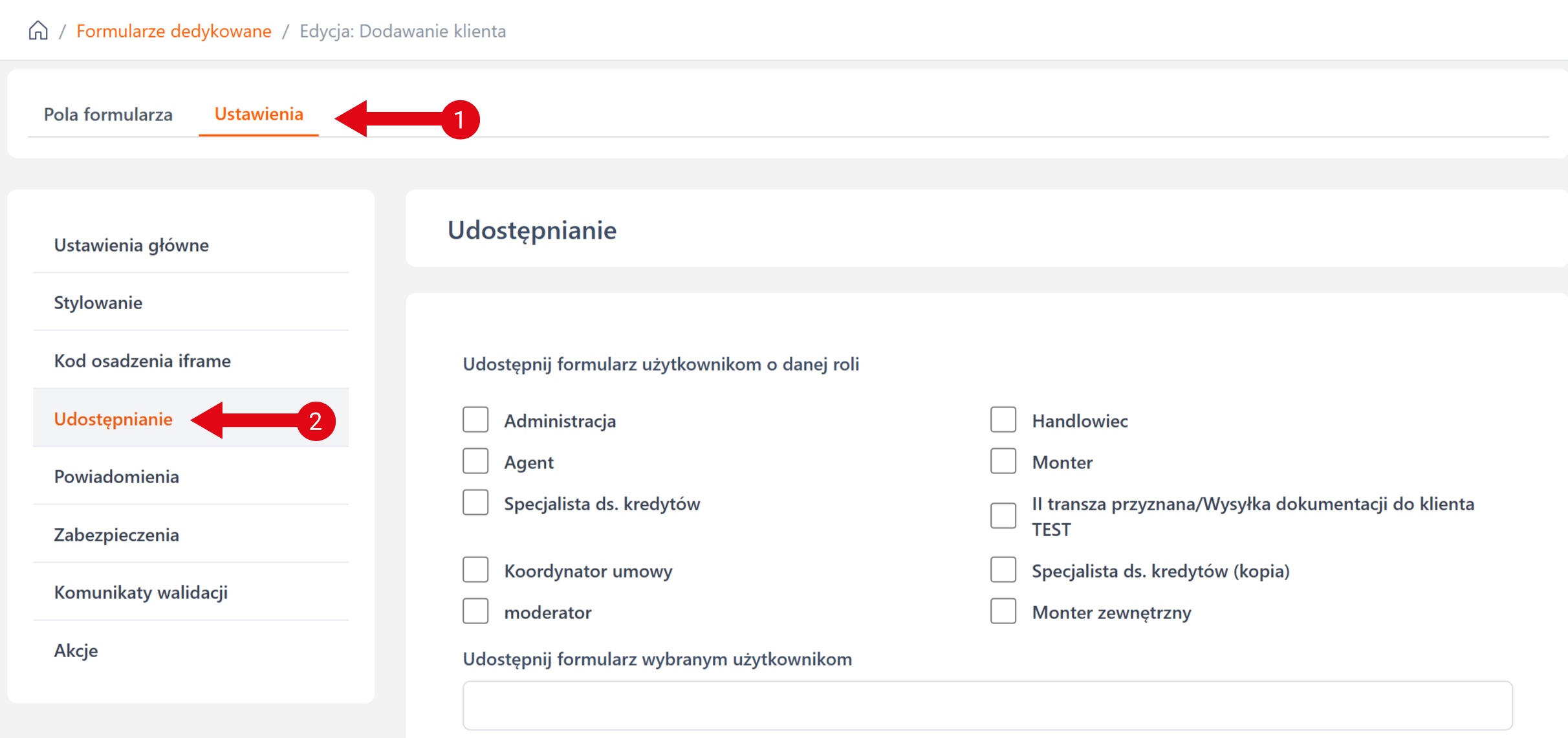This screenshot has width=1568, height=738.
Task: Go to Stylowanie settings section
Action: click(x=98, y=303)
